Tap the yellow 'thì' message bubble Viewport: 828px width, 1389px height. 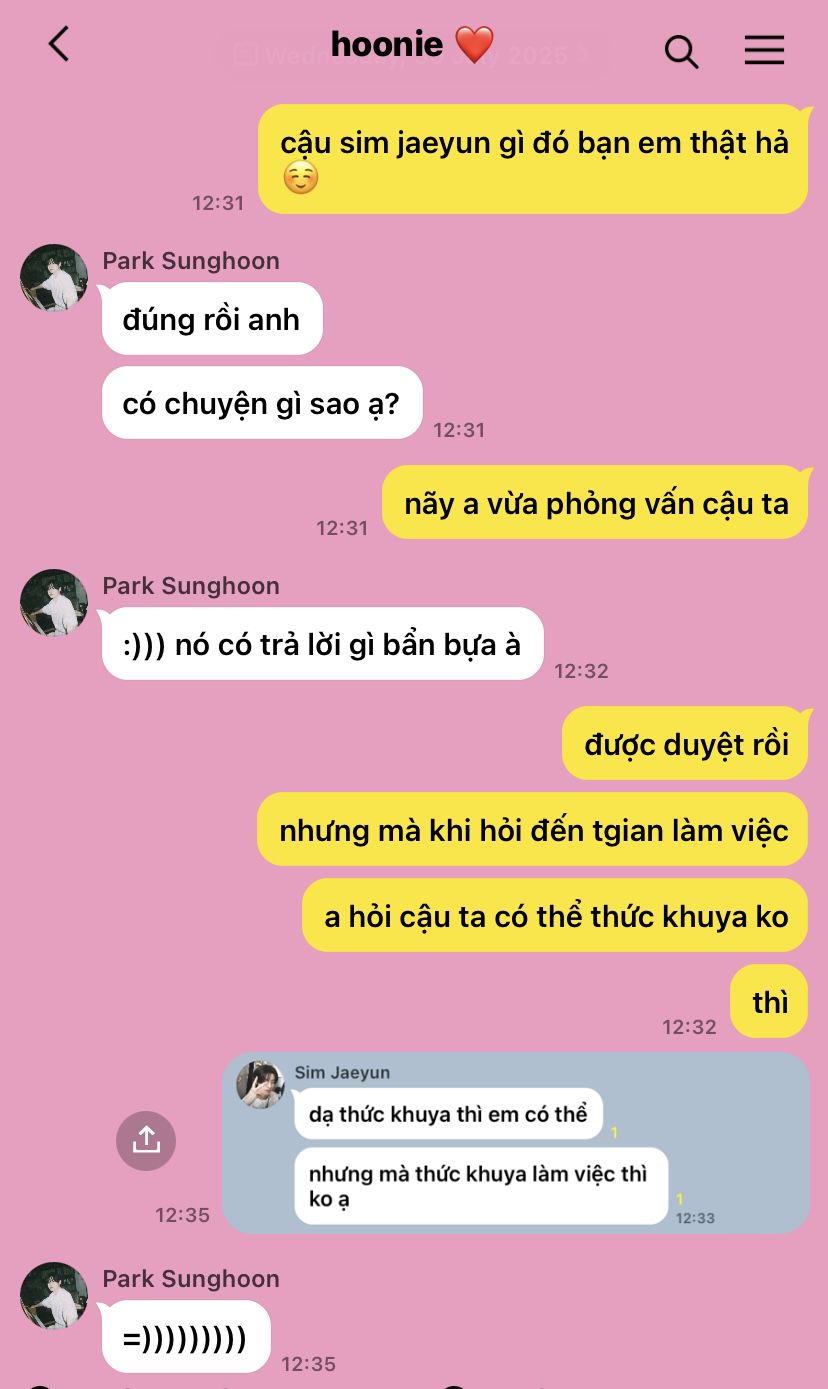point(769,1002)
